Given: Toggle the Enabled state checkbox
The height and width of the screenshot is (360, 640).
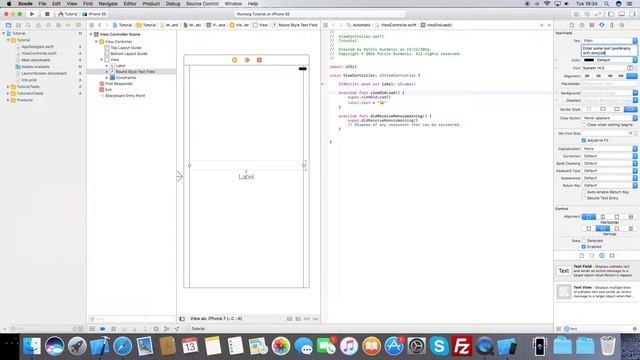Looking at the screenshot, I should (584, 247).
